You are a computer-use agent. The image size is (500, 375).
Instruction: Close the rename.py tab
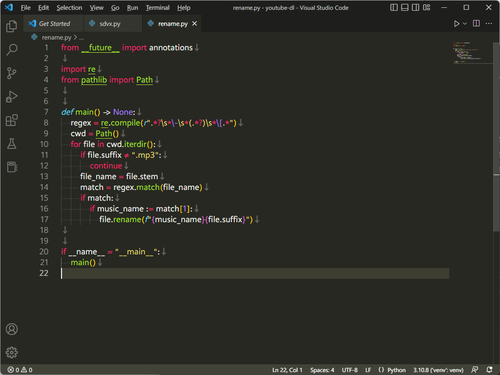click(195, 24)
